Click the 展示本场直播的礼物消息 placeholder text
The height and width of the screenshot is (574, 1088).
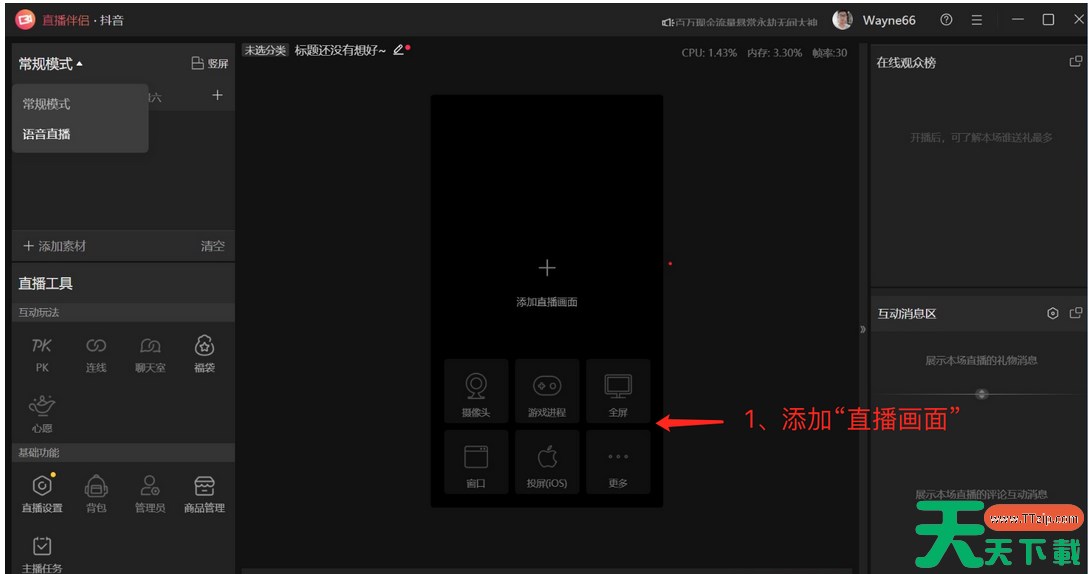coord(981,360)
